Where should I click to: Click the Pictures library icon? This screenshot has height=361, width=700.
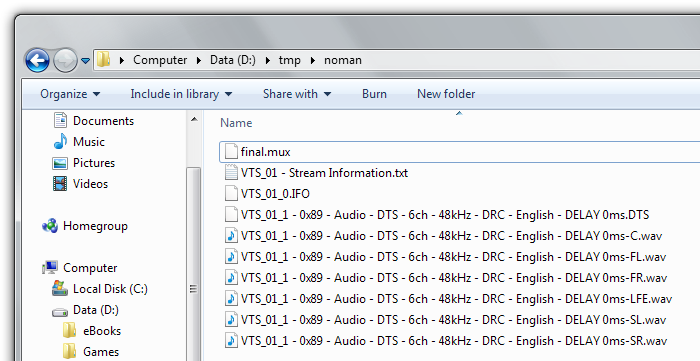coord(60,163)
